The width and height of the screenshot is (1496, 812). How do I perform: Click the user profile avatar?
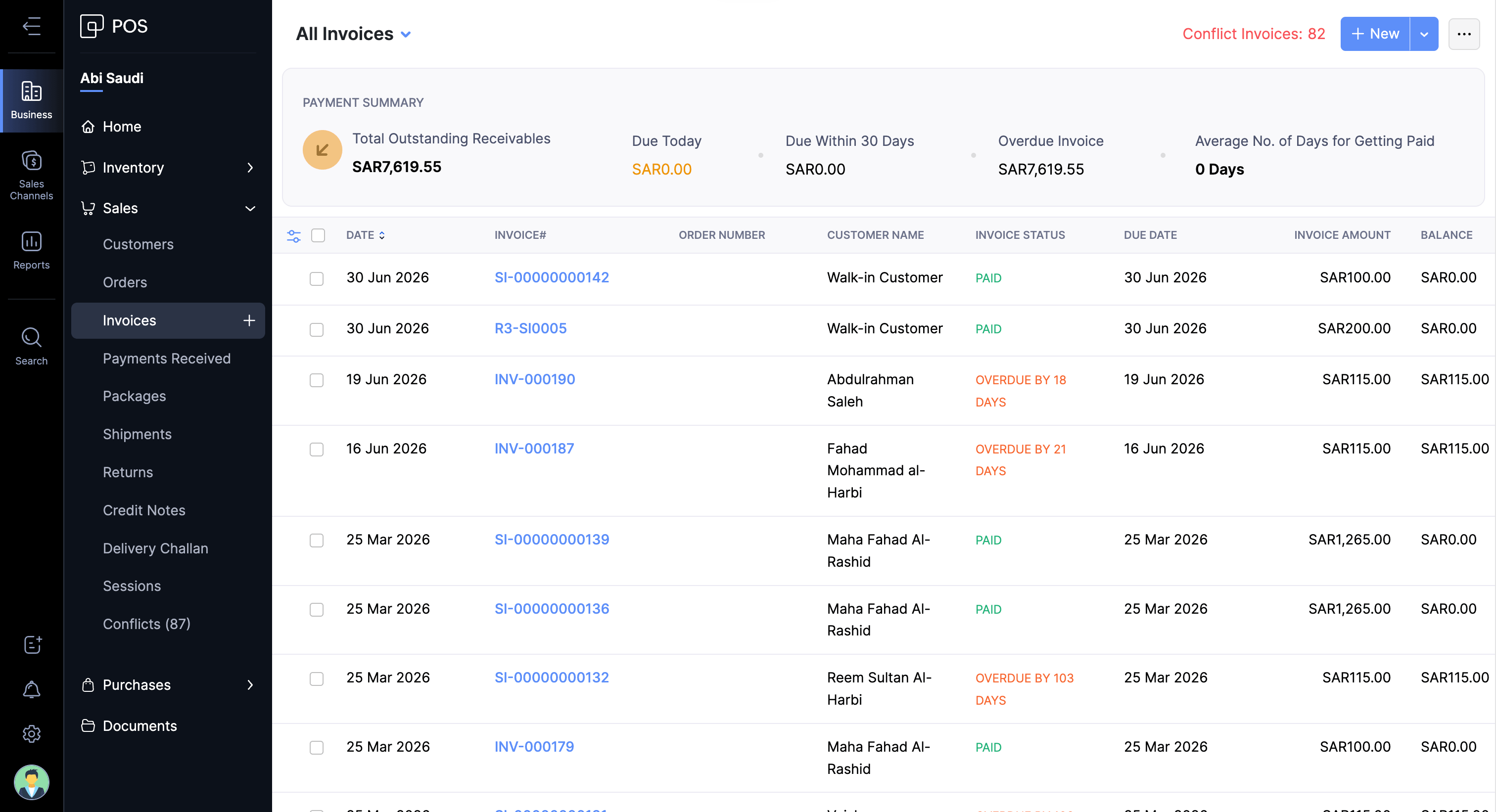(31, 782)
